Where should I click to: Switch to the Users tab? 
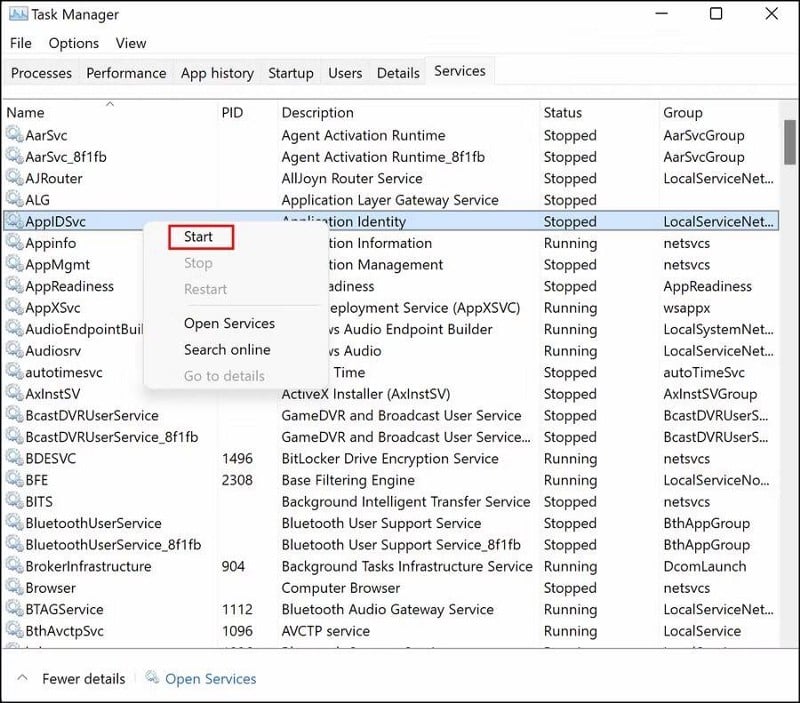pyautogui.click(x=345, y=73)
